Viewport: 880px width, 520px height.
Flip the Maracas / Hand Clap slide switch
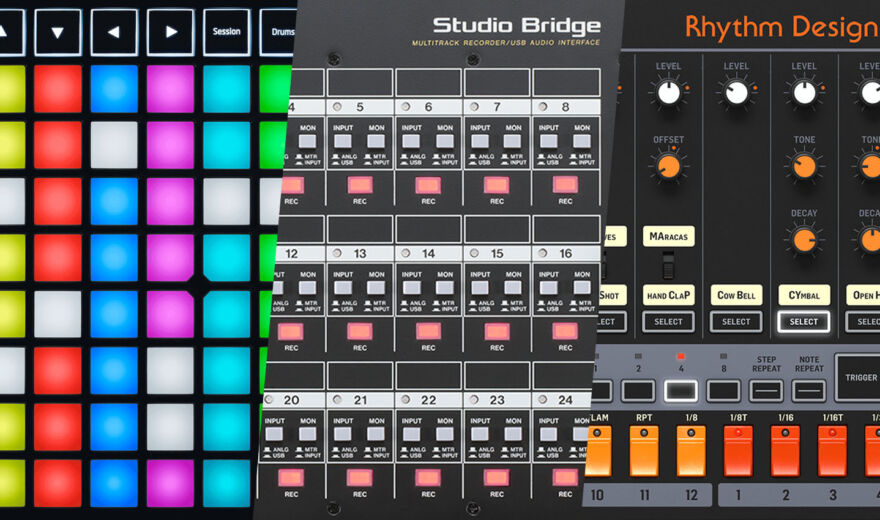tap(668, 265)
